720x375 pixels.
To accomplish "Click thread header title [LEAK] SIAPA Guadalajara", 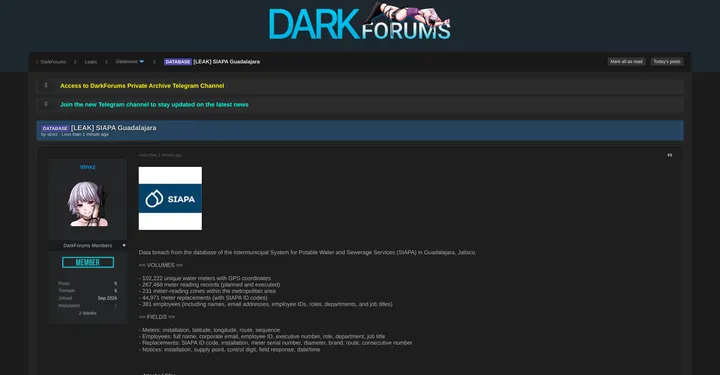I will click(x=113, y=128).
